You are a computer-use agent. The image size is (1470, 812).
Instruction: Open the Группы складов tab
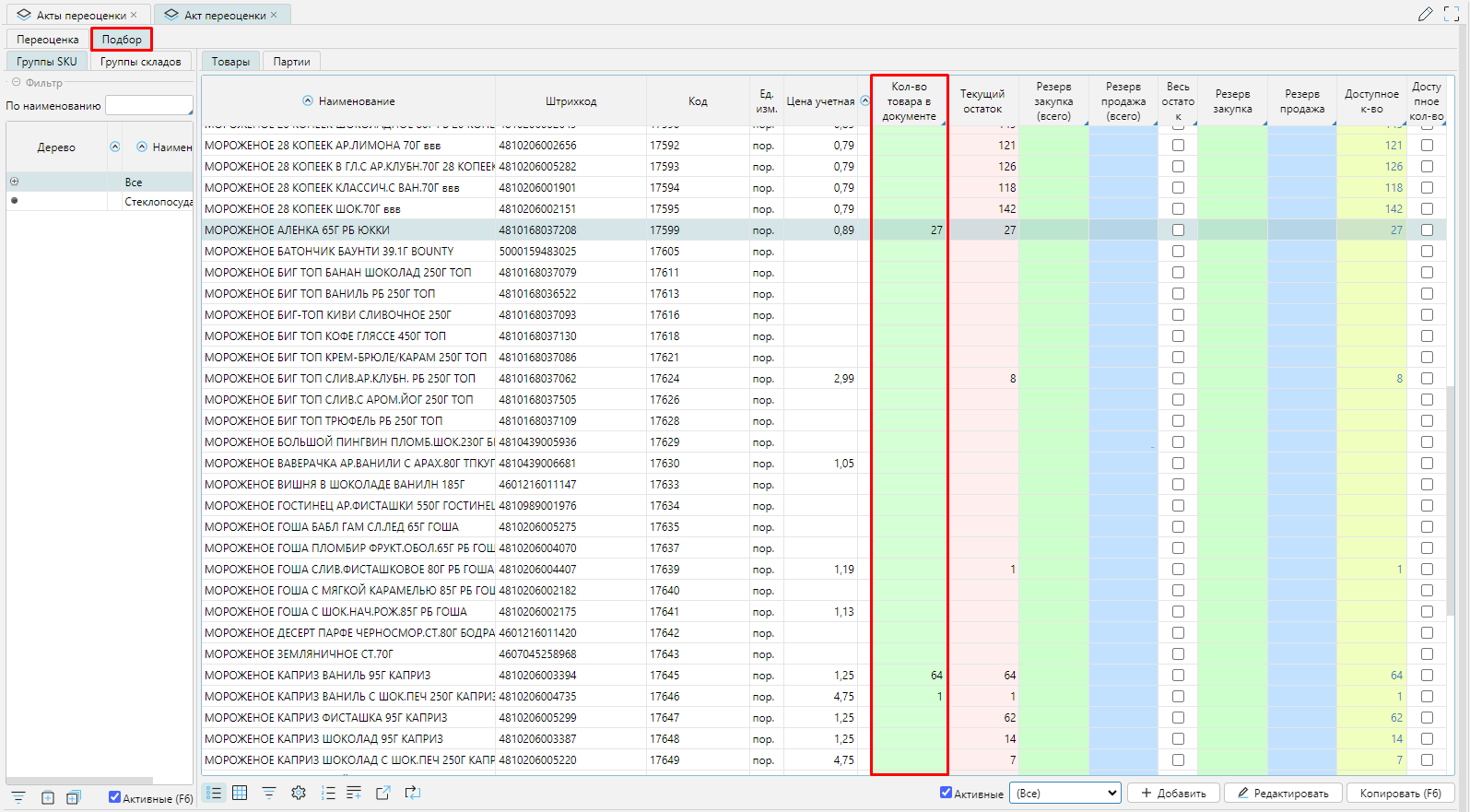[x=140, y=62]
